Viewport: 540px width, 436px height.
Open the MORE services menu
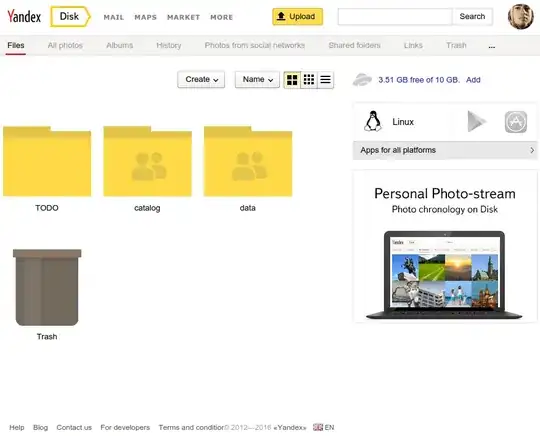(x=222, y=17)
